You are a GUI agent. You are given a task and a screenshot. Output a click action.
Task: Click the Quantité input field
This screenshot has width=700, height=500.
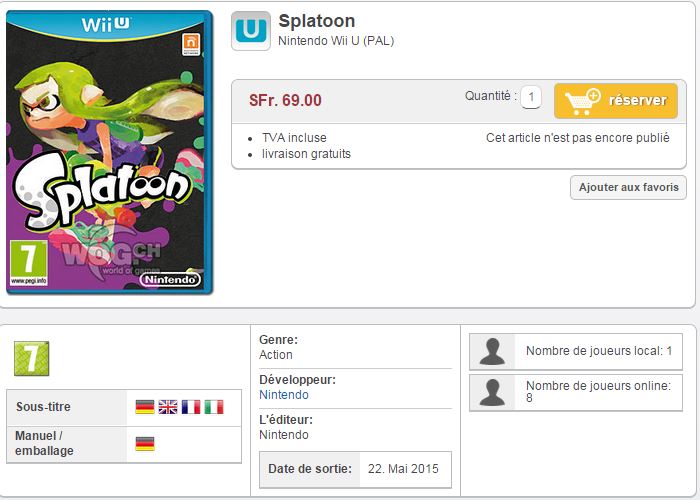pyautogui.click(x=531, y=97)
